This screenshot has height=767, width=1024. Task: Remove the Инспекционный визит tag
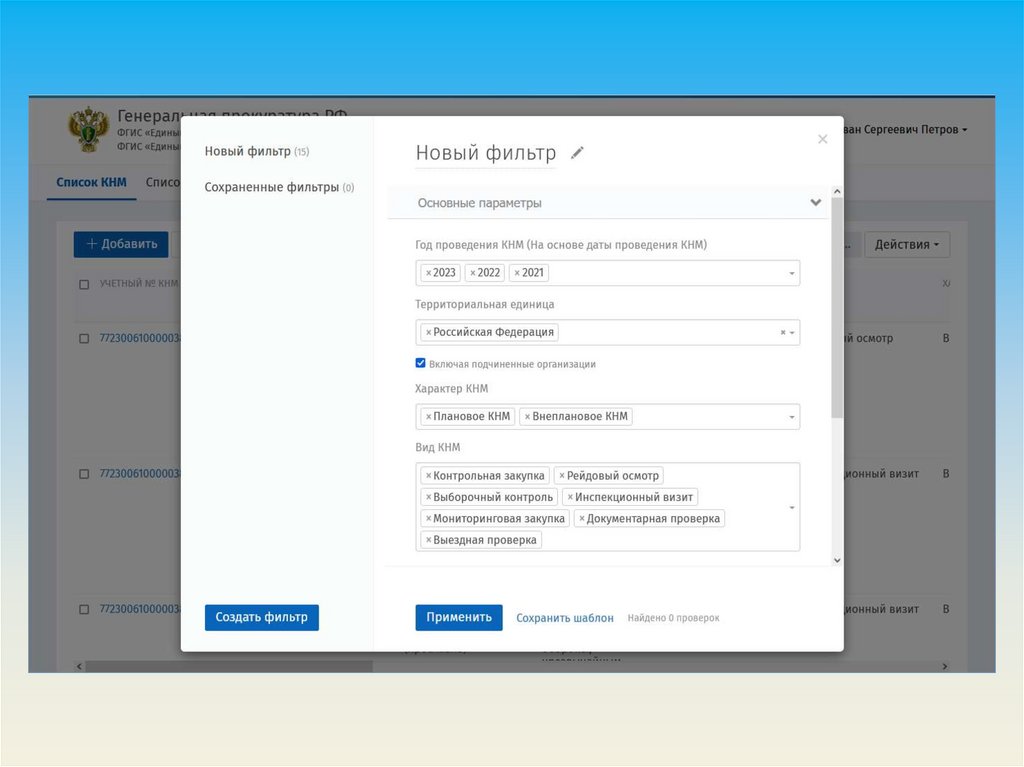(x=570, y=497)
